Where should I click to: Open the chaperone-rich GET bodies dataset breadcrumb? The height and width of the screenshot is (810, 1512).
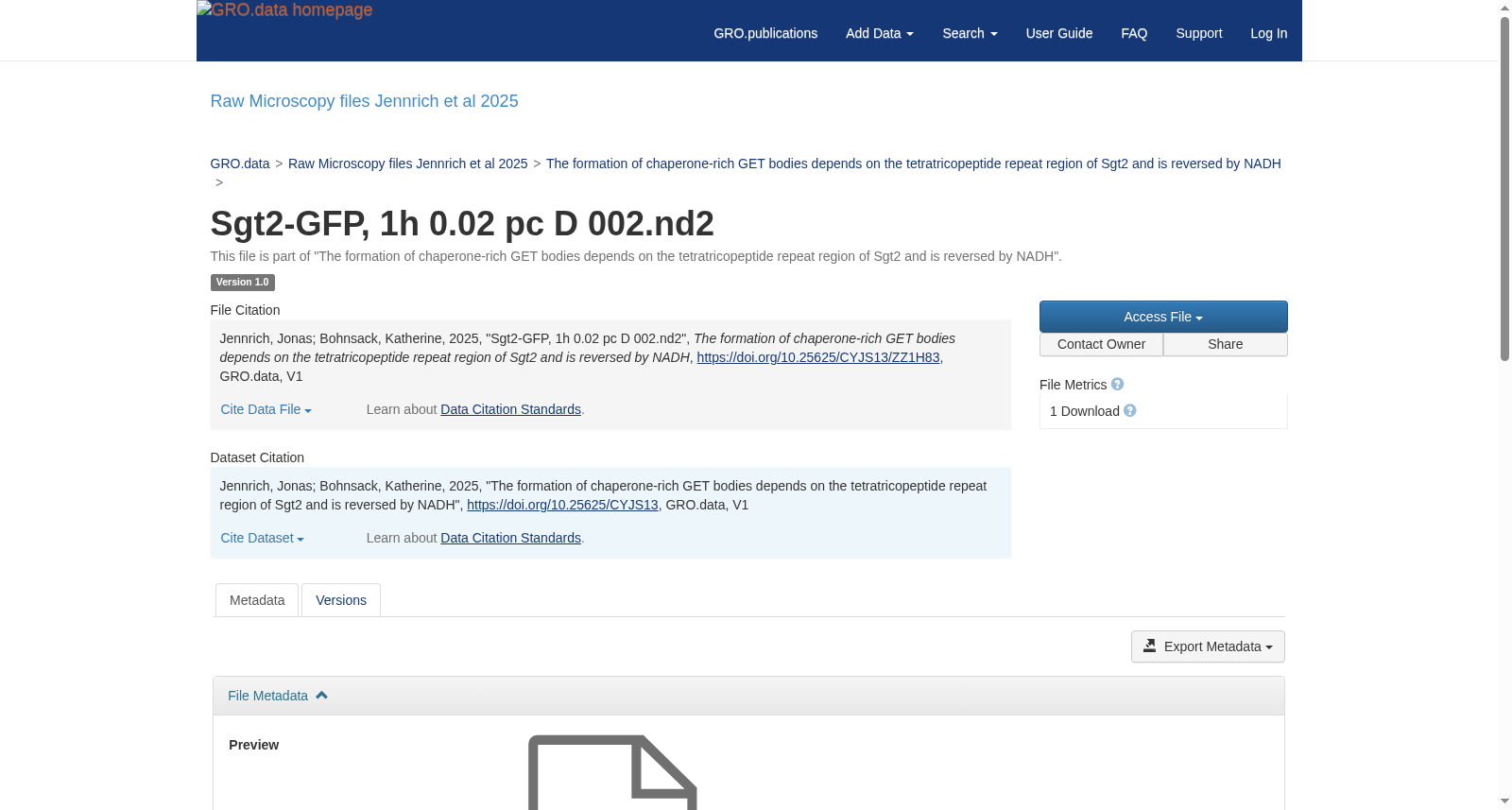tap(913, 164)
